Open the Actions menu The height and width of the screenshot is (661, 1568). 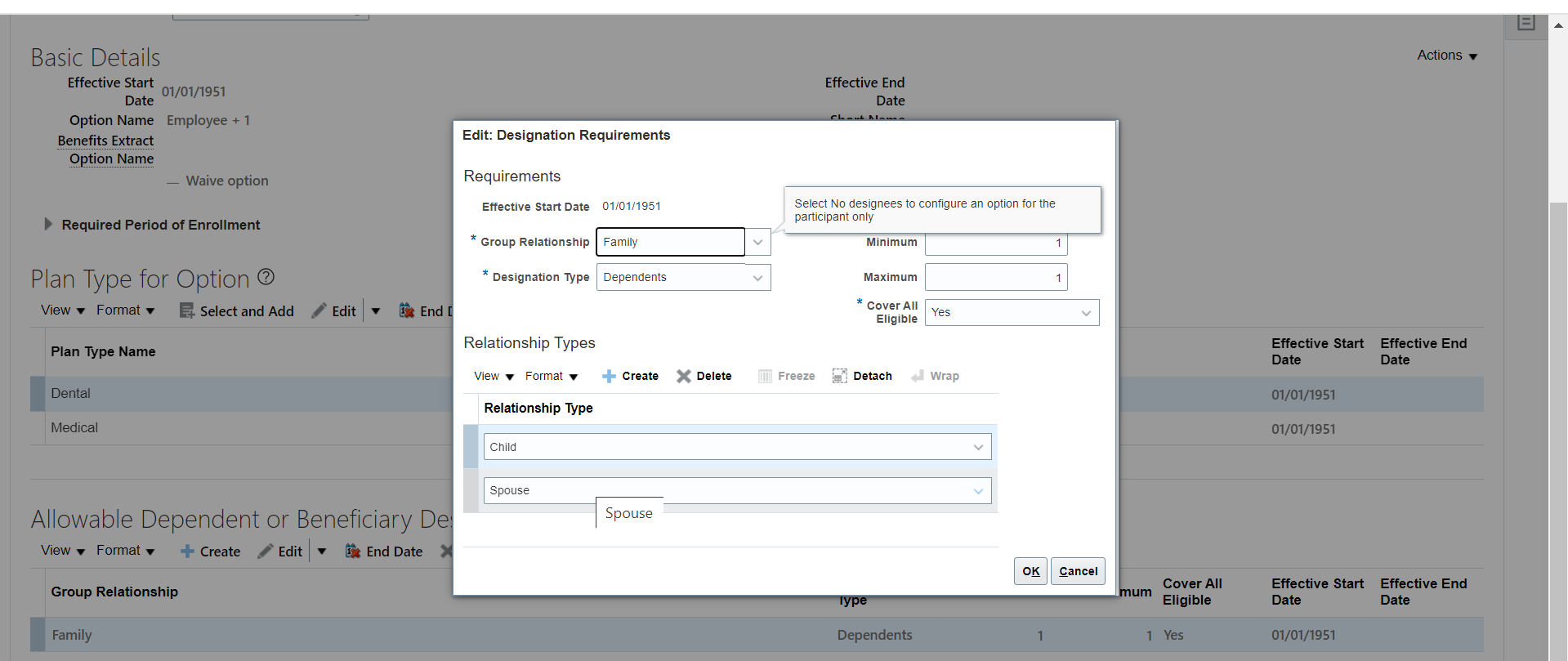coord(1447,56)
